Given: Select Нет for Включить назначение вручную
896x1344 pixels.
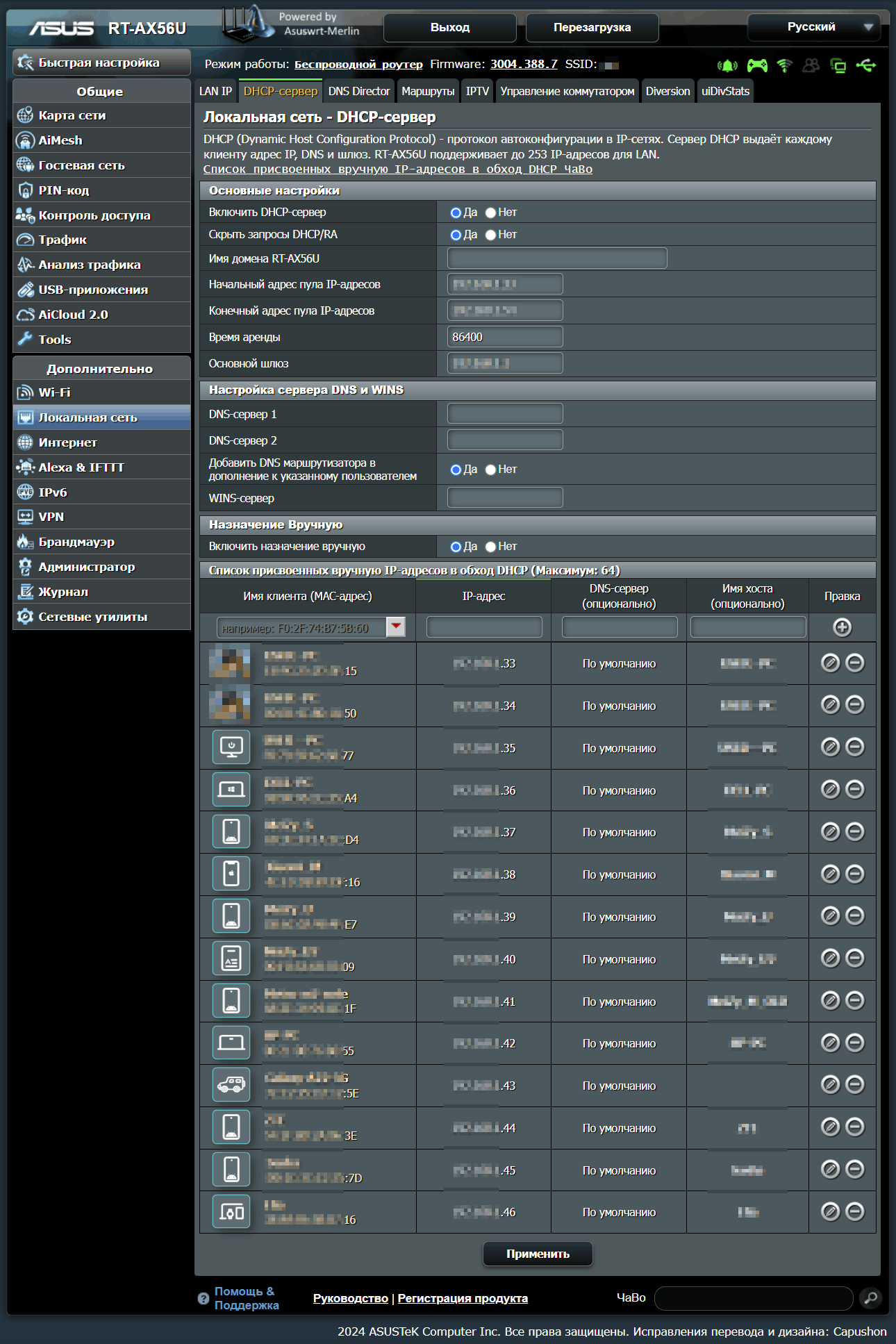Looking at the screenshot, I should coord(490,547).
